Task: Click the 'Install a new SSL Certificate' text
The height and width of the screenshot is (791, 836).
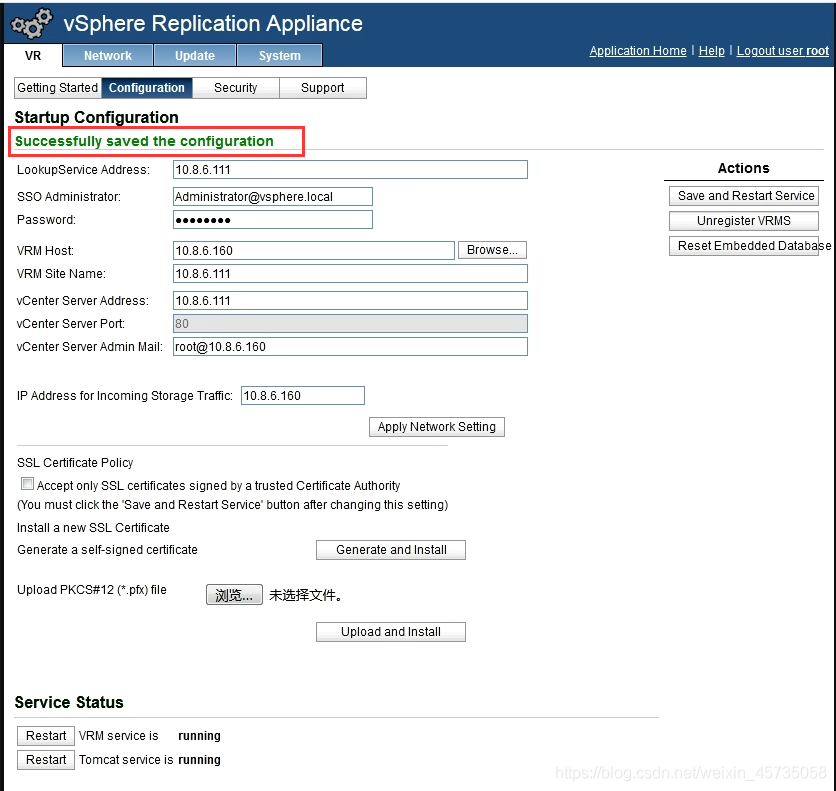Action: pos(93,528)
